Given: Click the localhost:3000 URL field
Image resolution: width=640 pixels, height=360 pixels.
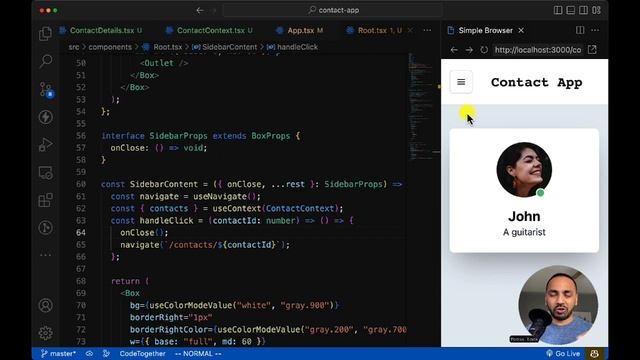Looking at the screenshot, I should coord(538,50).
